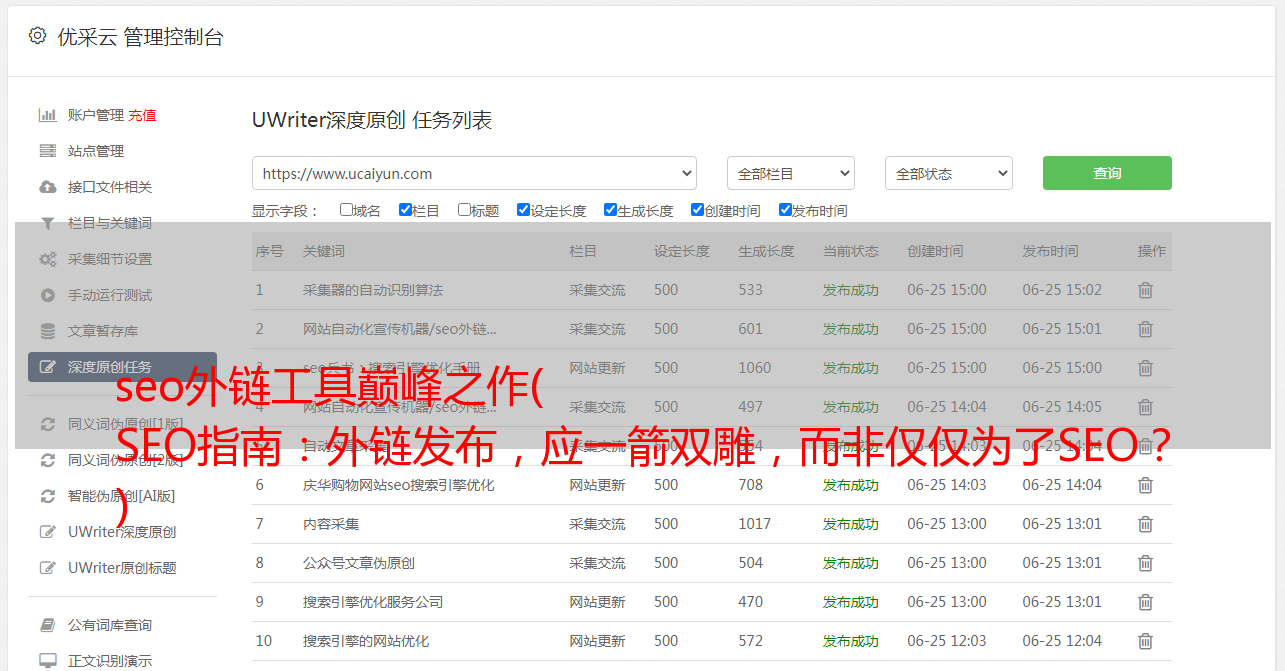Open the site URL dropdown
Screen dimensions: 1285x671
point(474,173)
